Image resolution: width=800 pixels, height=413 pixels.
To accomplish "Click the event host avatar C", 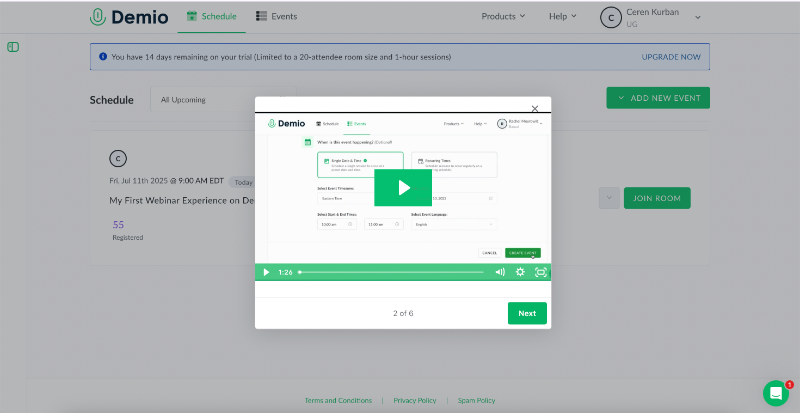I will click(x=118, y=159).
